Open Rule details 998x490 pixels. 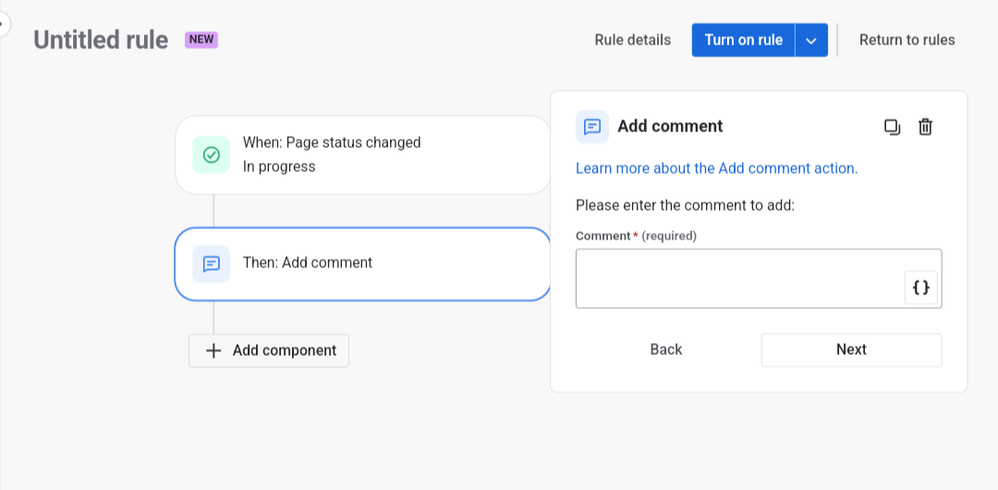point(632,41)
